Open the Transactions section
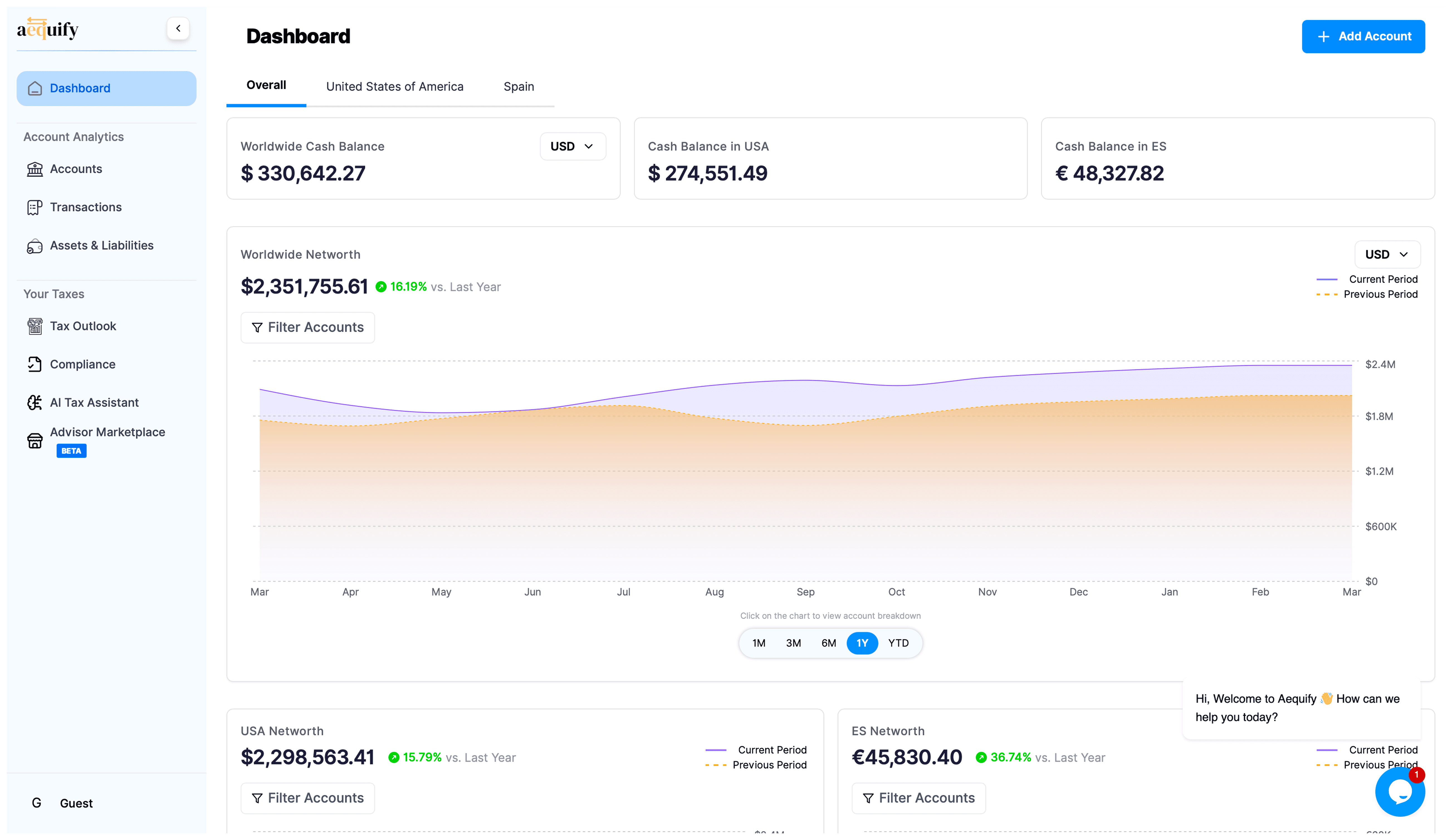 click(x=85, y=207)
